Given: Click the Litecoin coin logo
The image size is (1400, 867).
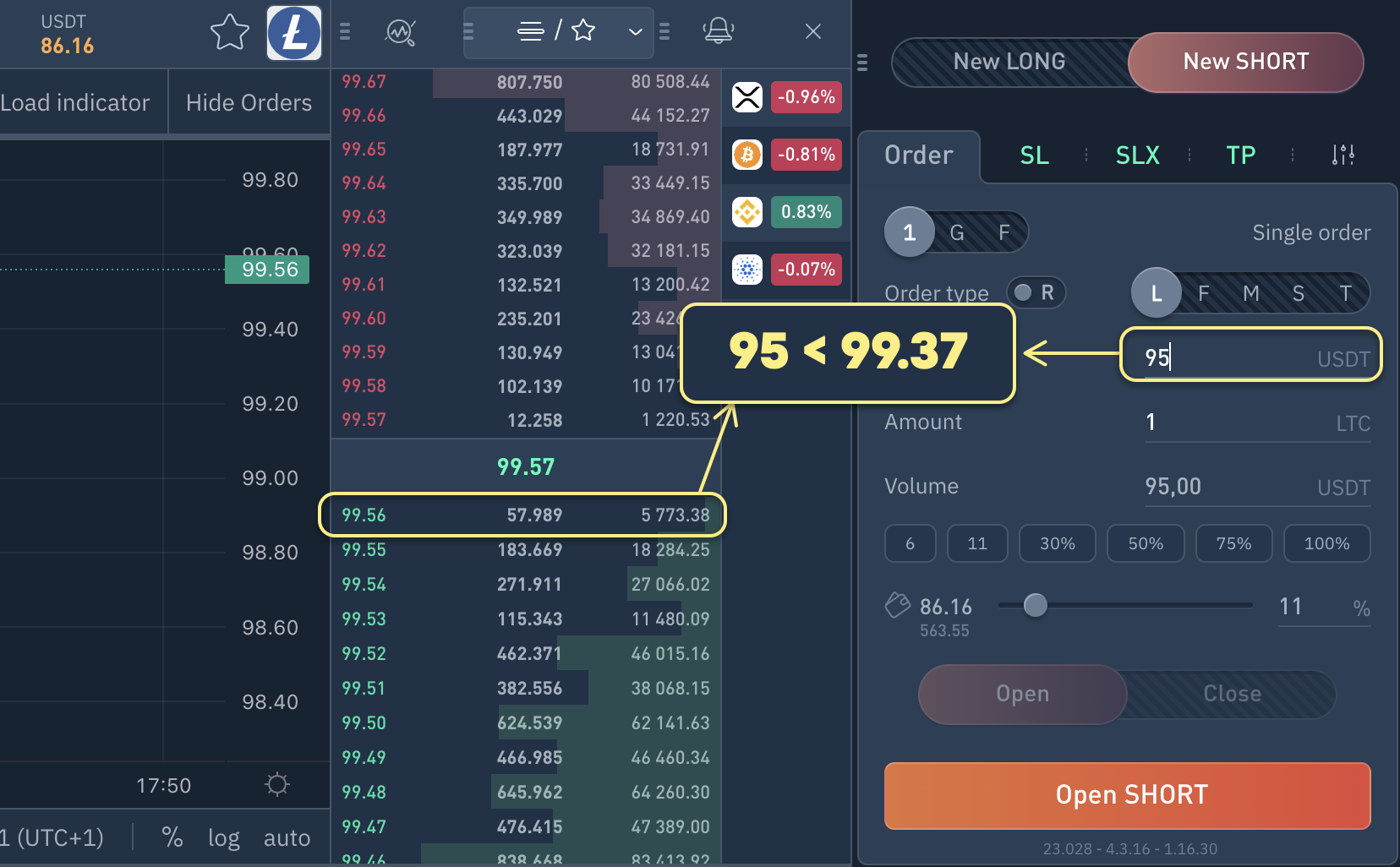Looking at the screenshot, I should coord(294,33).
